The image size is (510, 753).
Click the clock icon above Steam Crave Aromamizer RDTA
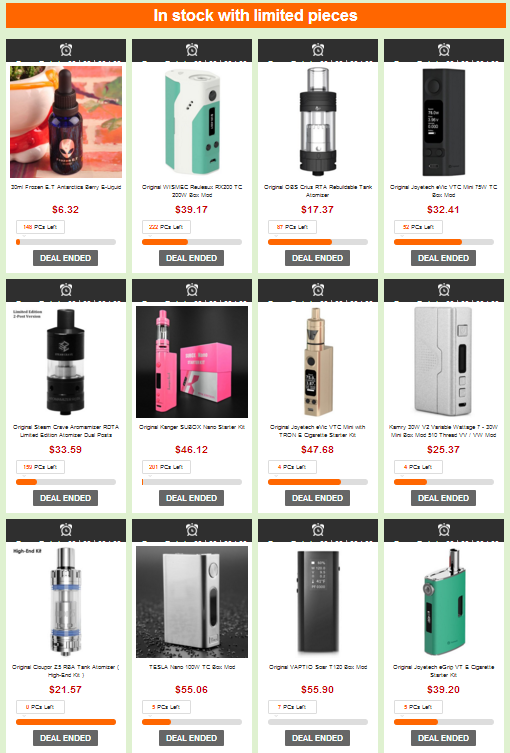[x=66, y=290]
